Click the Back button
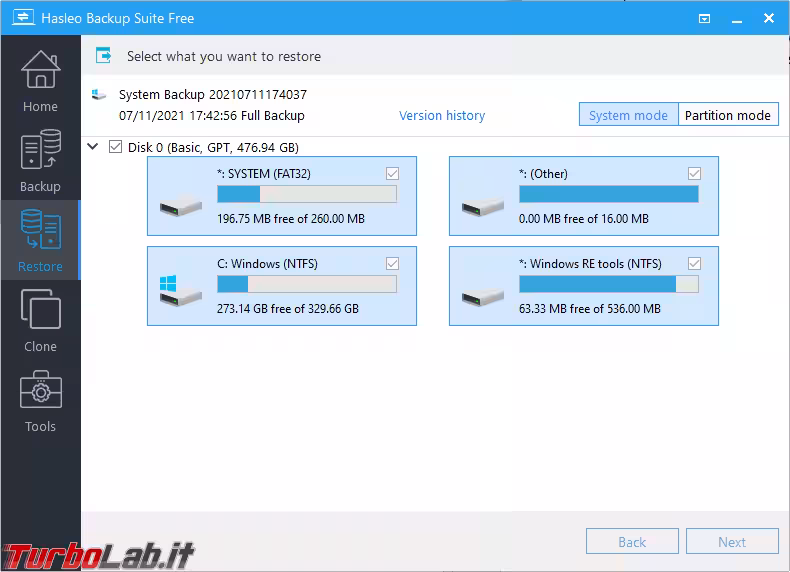790x572 pixels. click(x=632, y=542)
